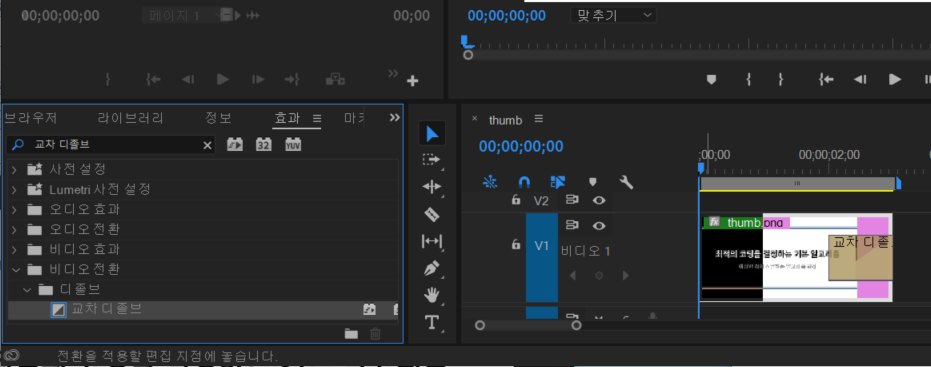Select the Razor tool
931x367 pixels.
[x=432, y=214]
